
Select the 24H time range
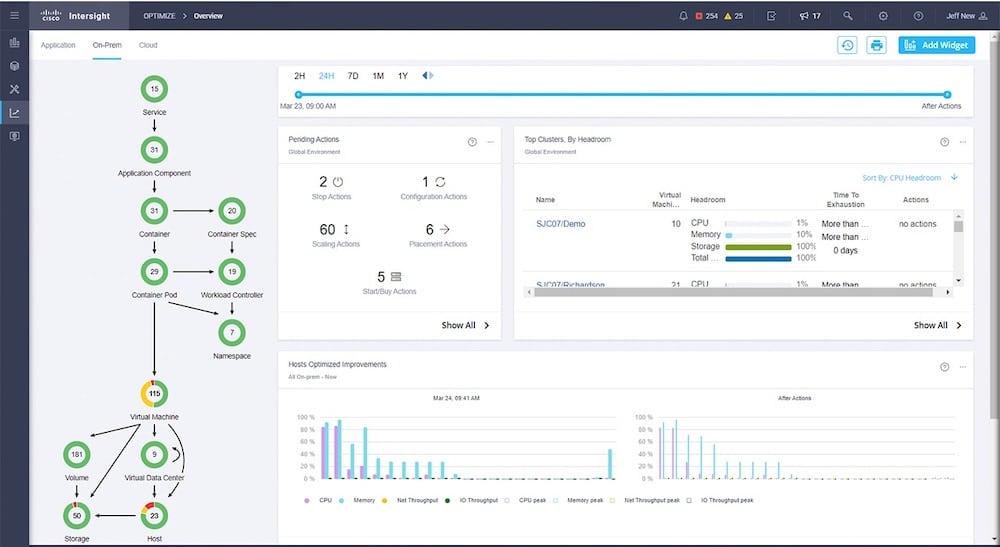[326, 76]
